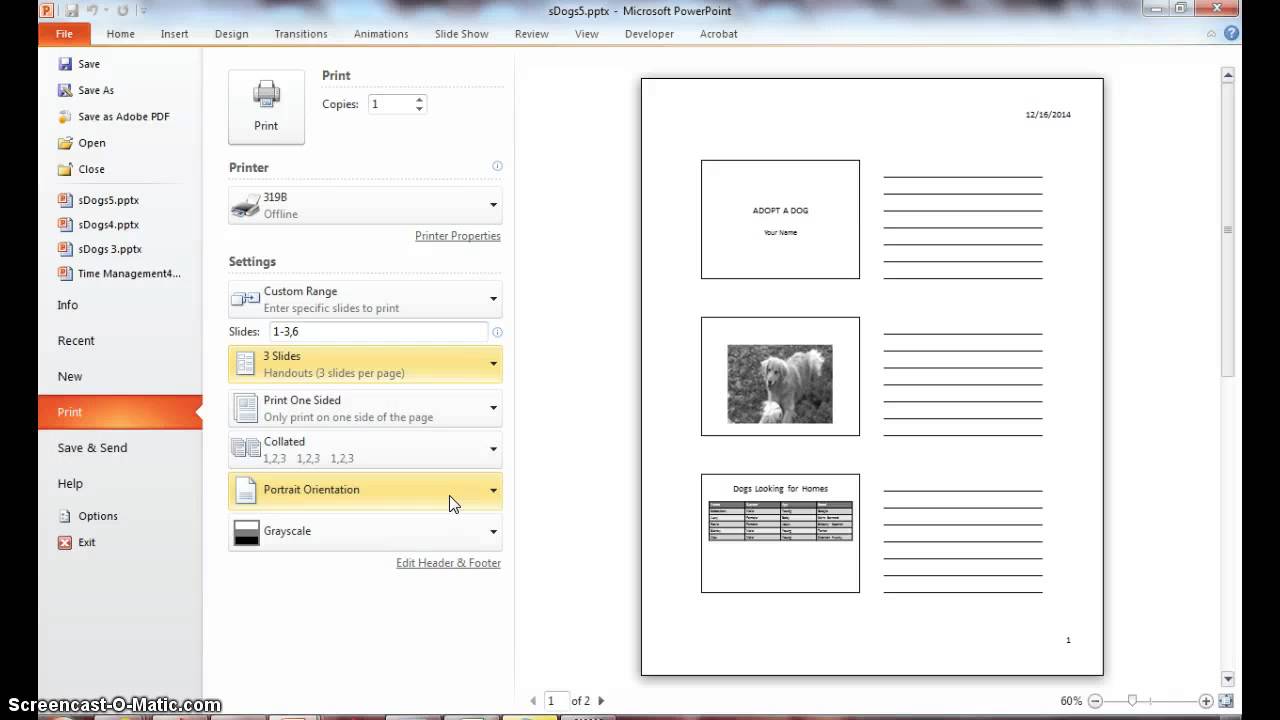The image size is (1280, 720).
Task: Switch to the Transitions tab
Action: pyautogui.click(x=301, y=34)
